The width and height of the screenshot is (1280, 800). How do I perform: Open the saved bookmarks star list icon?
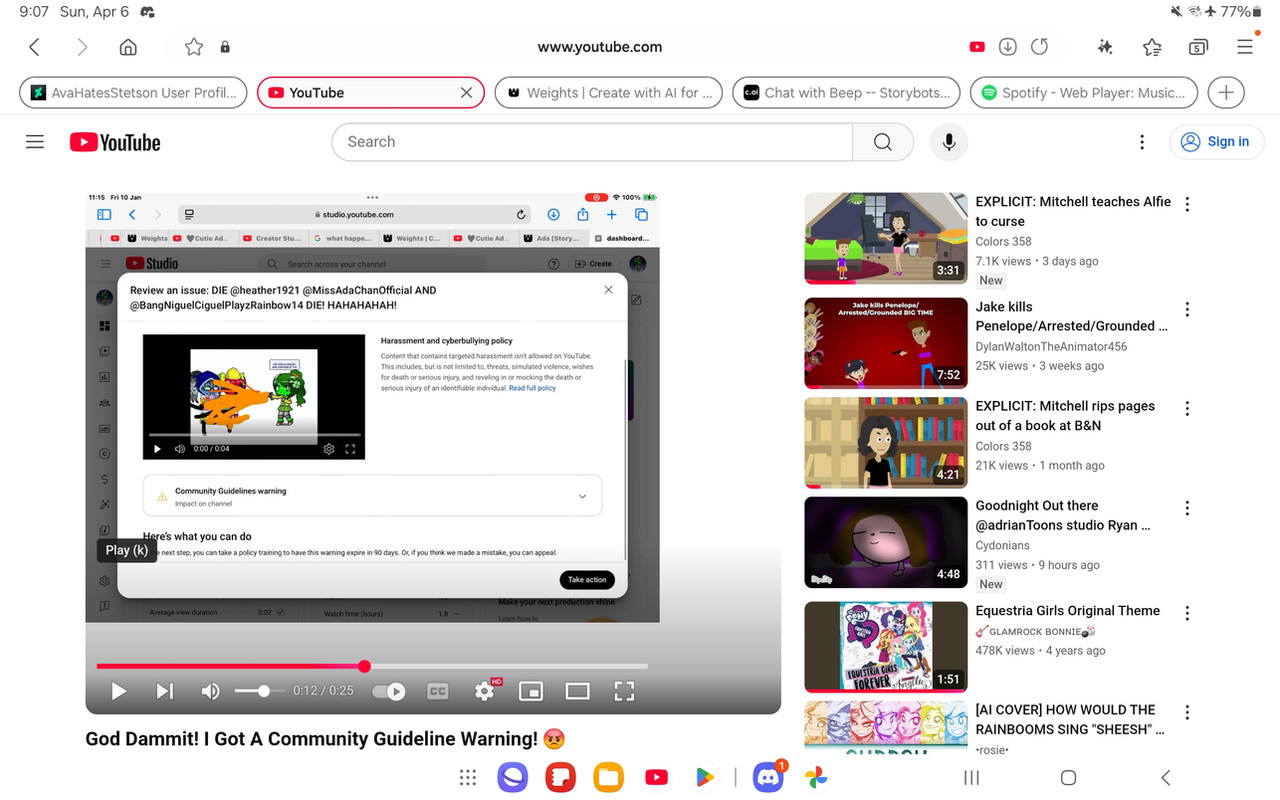[x=1152, y=47]
